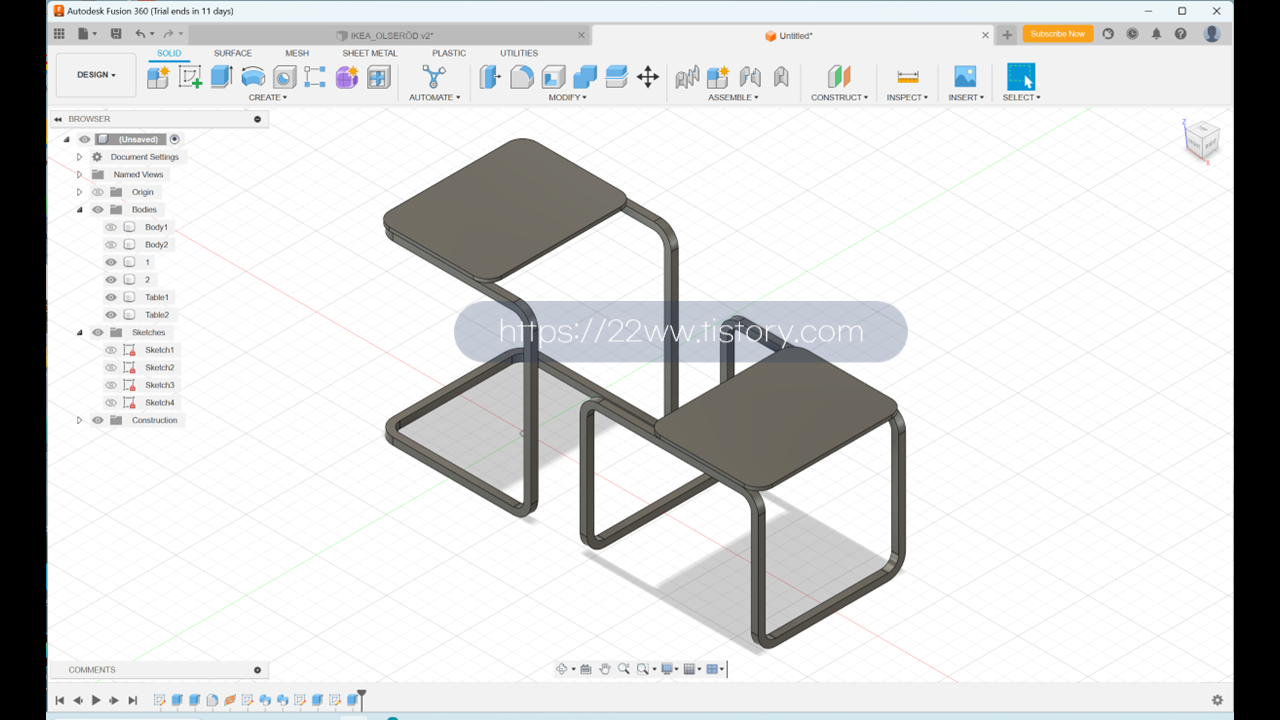The height and width of the screenshot is (720, 1280).
Task: Open the Data Panel grid icon
Action: pos(59,34)
